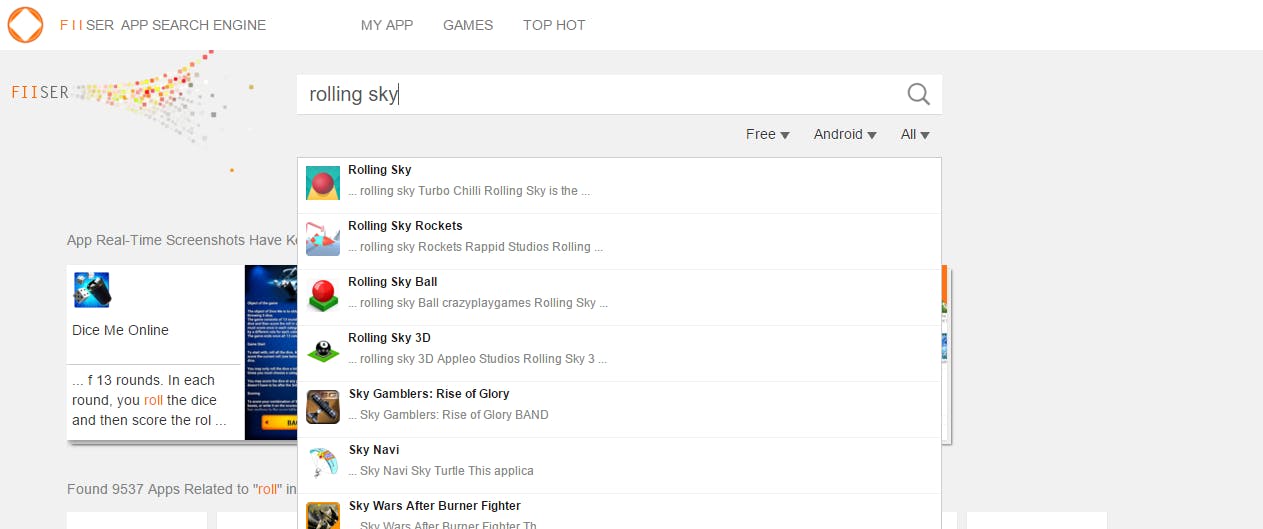This screenshot has width=1263, height=529.
Task: Open the Dice Me Online title link
Action: point(120,330)
